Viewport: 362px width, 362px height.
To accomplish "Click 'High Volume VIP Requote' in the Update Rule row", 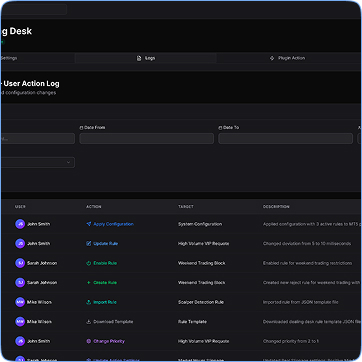I will (203, 244).
